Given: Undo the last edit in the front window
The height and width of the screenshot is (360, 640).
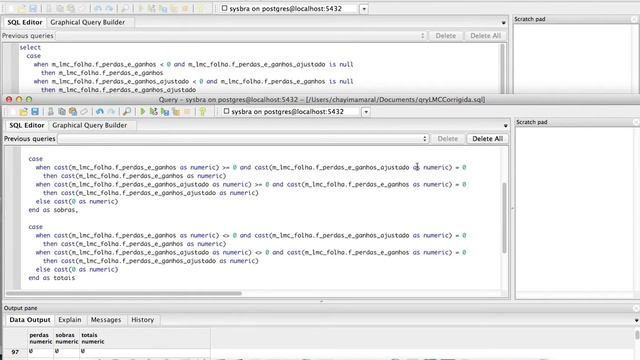Looking at the screenshot, I should tap(100, 111).
